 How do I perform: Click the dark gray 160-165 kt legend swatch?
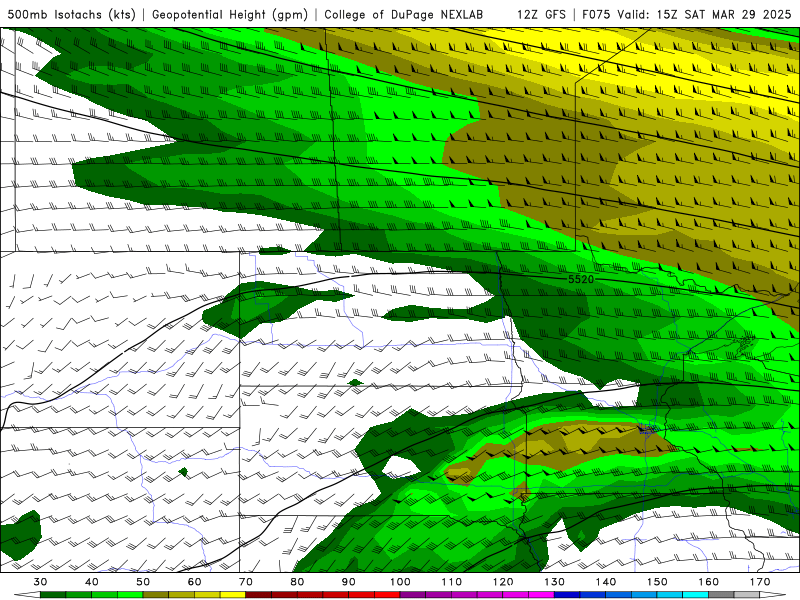721,595
